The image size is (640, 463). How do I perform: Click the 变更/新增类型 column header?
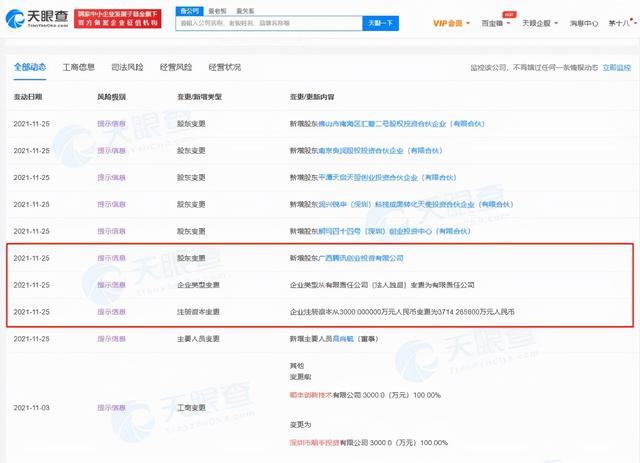[199, 97]
